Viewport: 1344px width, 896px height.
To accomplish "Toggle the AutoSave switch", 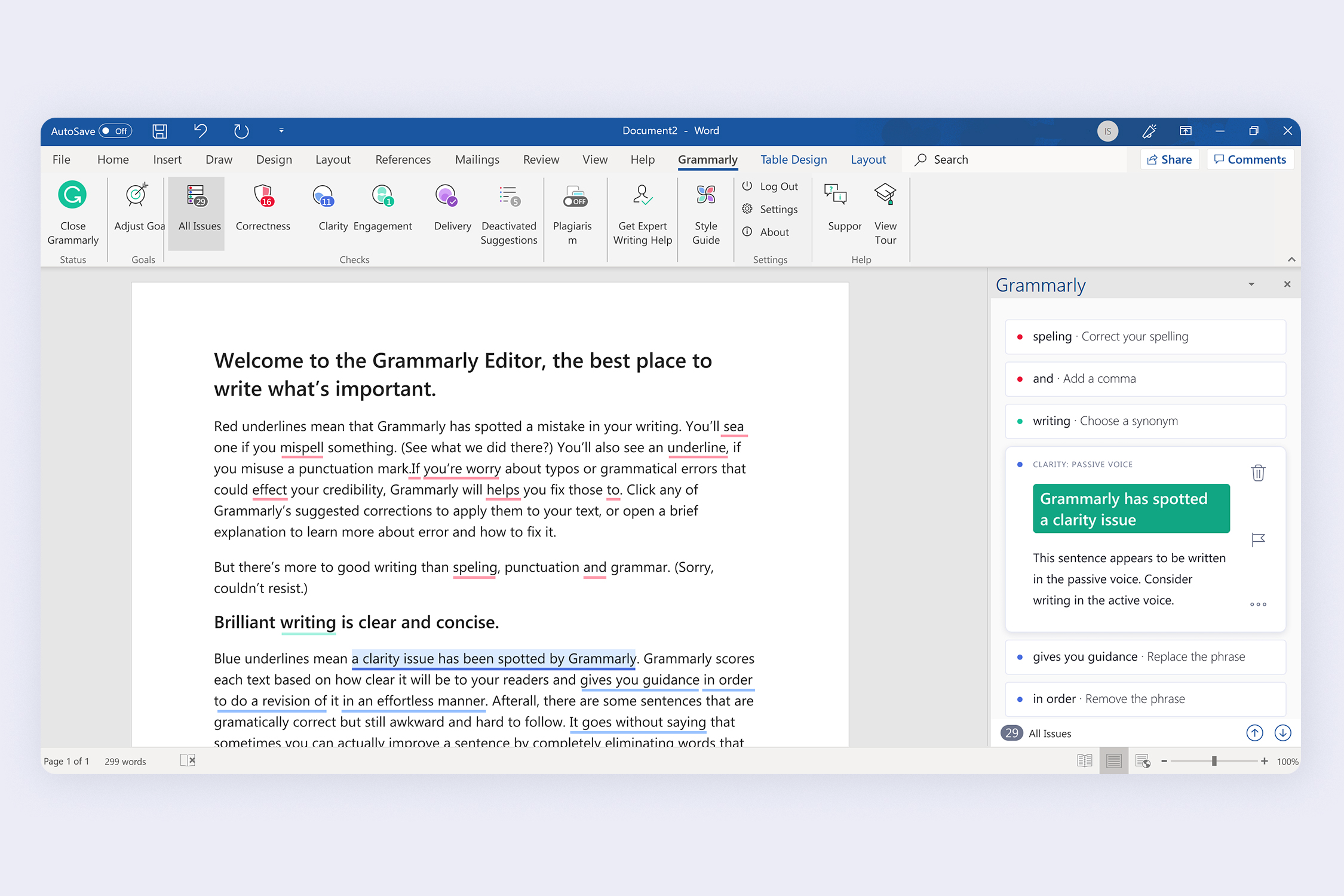I will coord(116,131).
